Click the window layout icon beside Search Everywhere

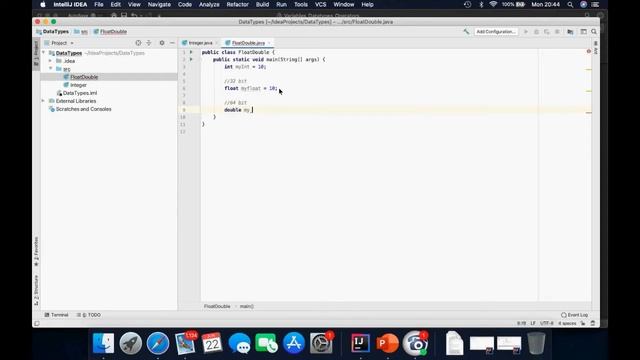tap(584, 31)
